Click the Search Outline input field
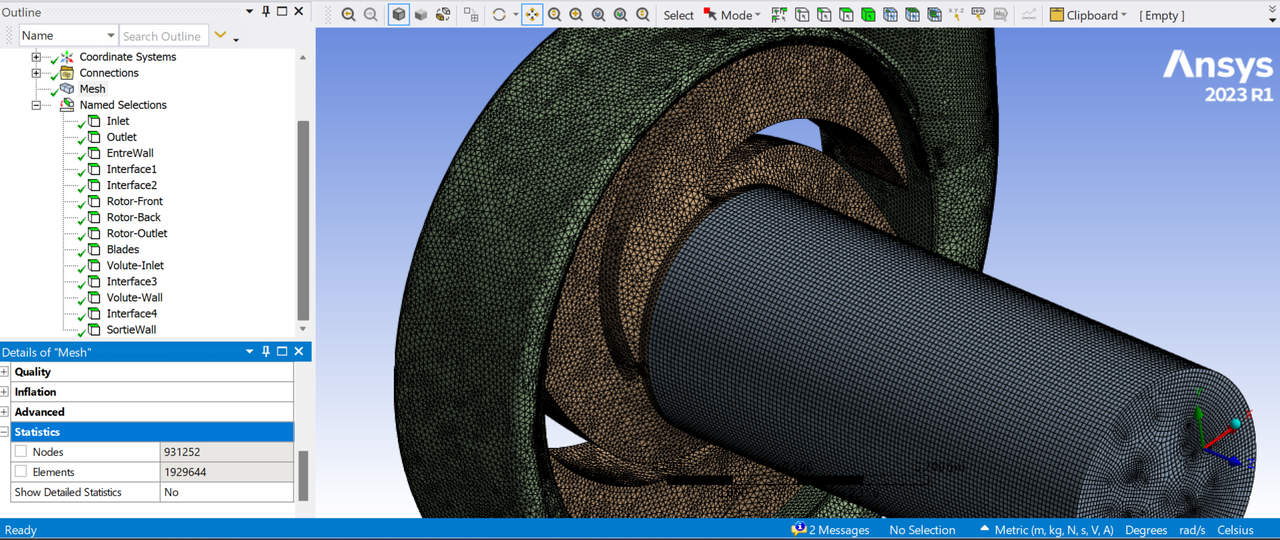 162,36
